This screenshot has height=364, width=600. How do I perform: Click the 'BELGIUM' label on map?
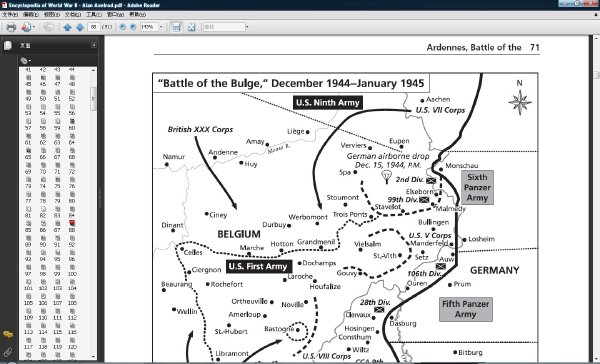[239, 234]
